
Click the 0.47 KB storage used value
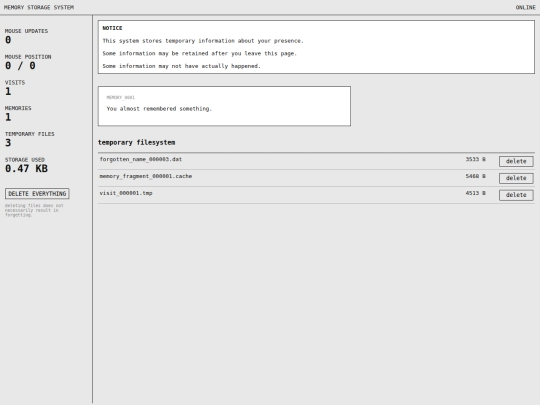[26, 168]
